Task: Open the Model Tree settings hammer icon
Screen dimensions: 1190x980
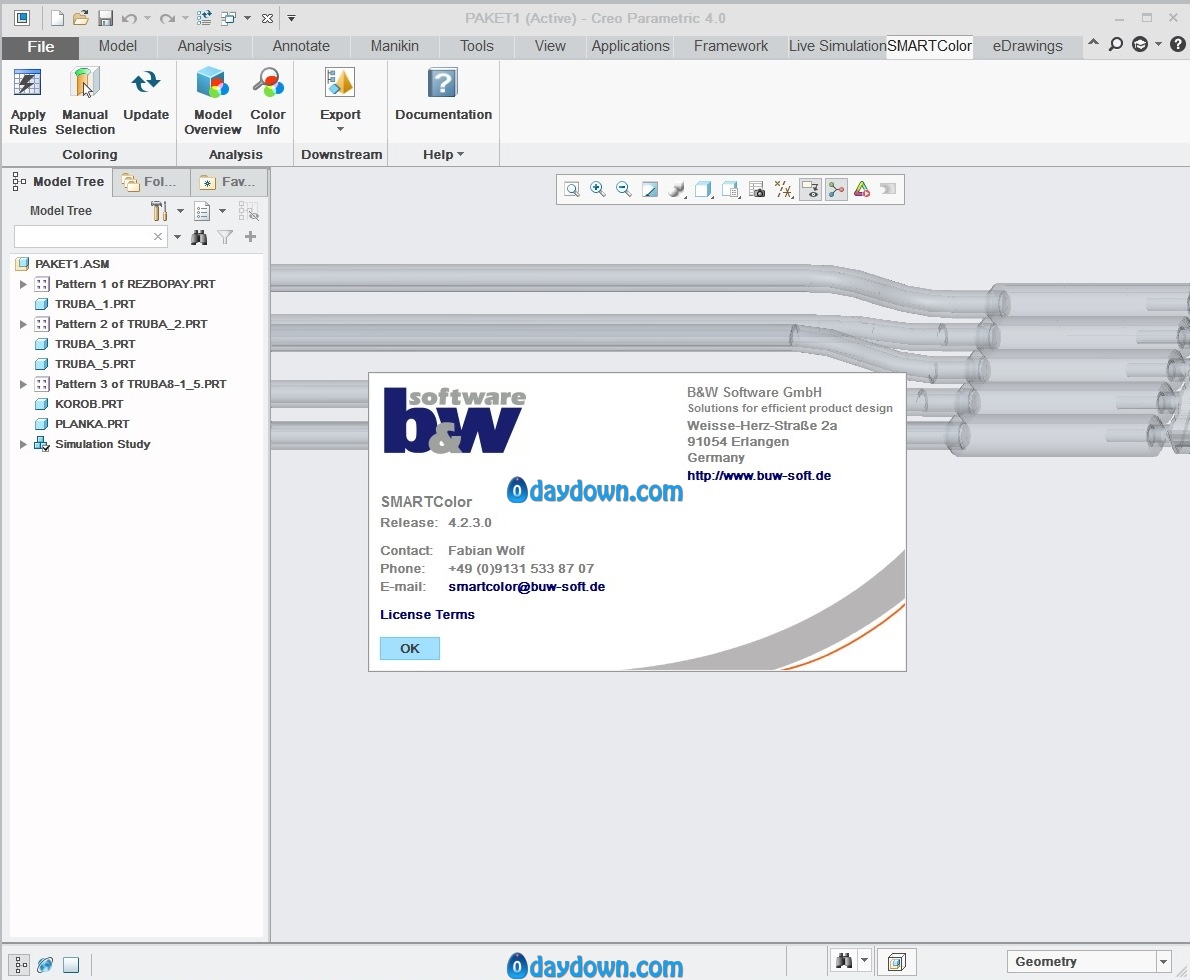Action: tap(159, 211)
